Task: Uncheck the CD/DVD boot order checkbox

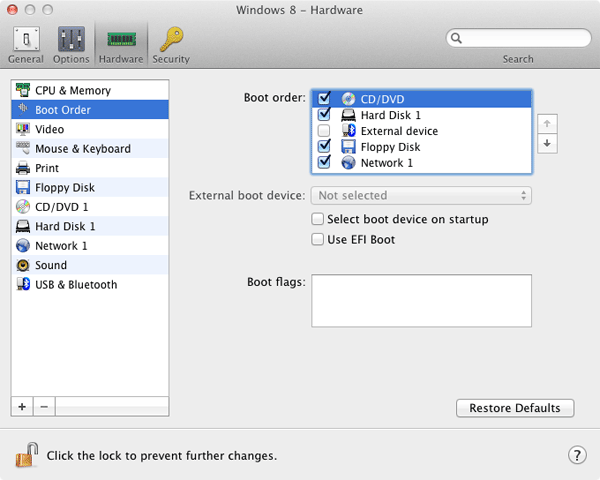Action: 324,99
